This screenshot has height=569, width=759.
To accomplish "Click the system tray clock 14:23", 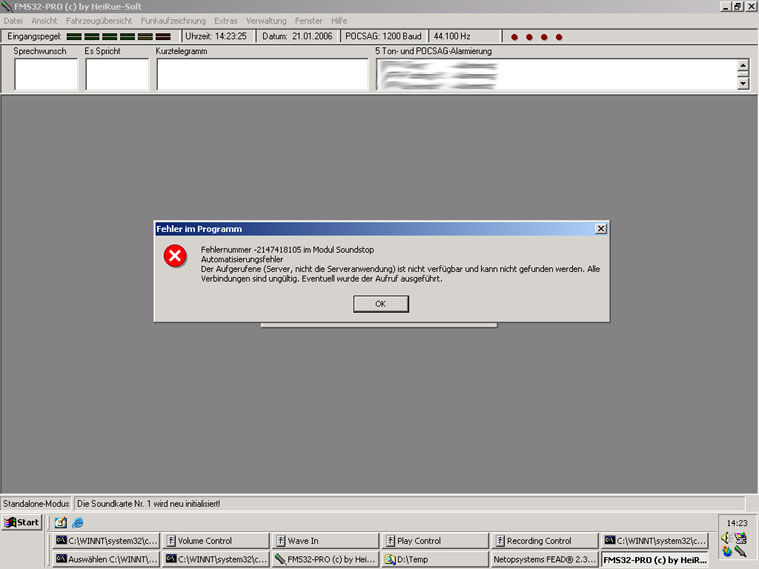I will (737, 523).
